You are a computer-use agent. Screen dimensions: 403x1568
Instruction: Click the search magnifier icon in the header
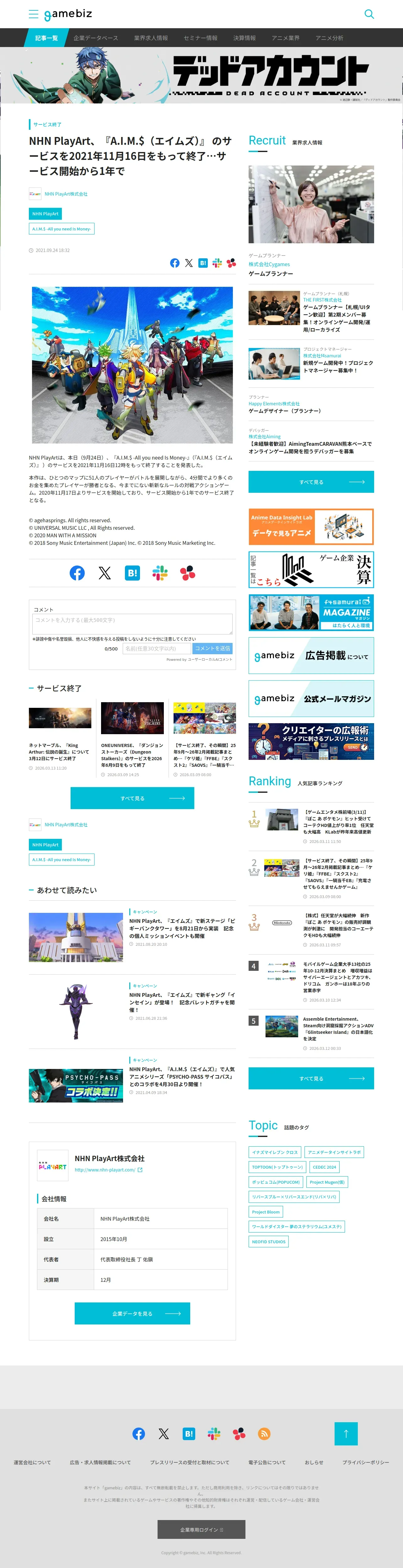pyautogui.click(x=369, y=14)
